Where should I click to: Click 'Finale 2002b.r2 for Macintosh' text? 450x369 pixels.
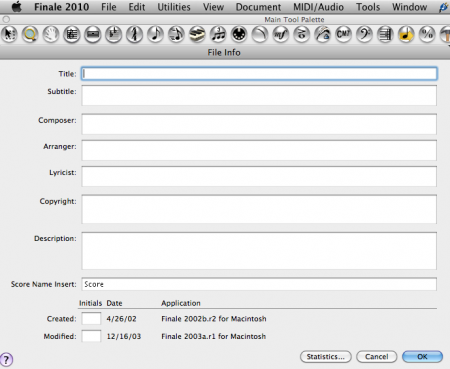click(x=214, y=319)
